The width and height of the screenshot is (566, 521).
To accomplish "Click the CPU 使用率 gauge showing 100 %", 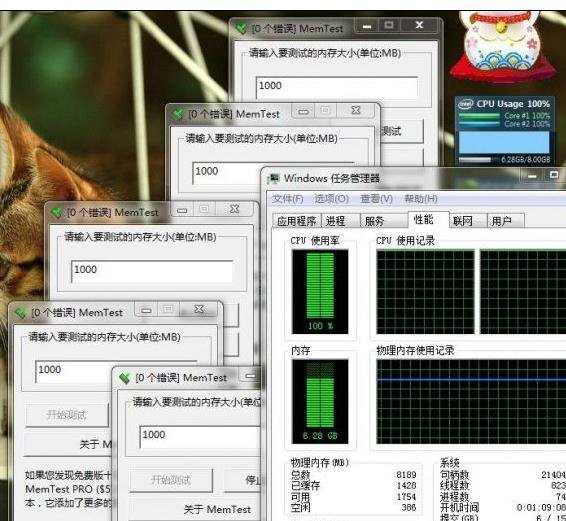I will pos(320,291).
